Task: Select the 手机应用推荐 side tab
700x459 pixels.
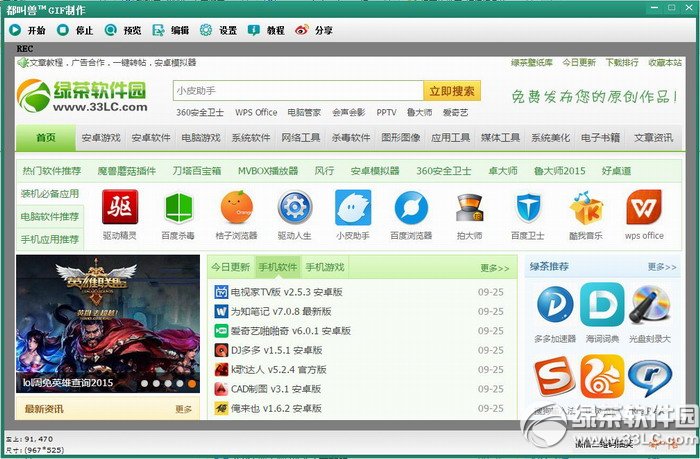Action: [50, 239]
